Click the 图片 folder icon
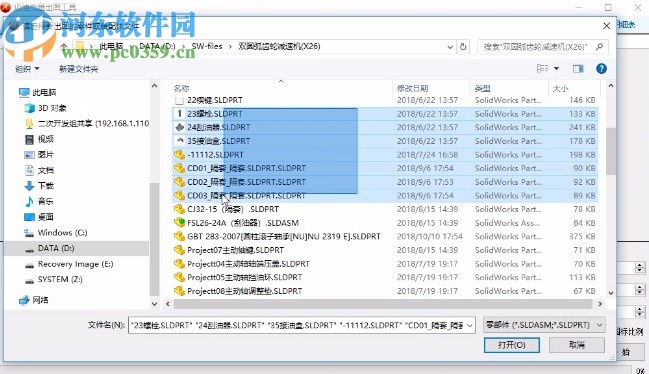Viewport: 649px width, 374px height. tap(29, 155)
